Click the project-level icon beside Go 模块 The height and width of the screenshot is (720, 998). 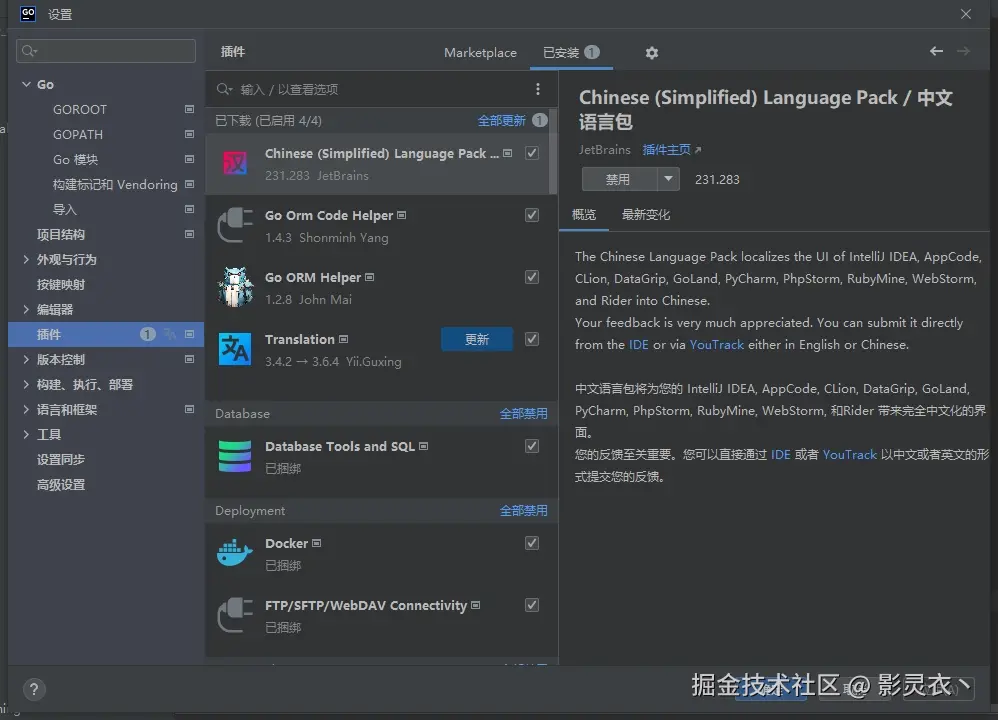189,159
